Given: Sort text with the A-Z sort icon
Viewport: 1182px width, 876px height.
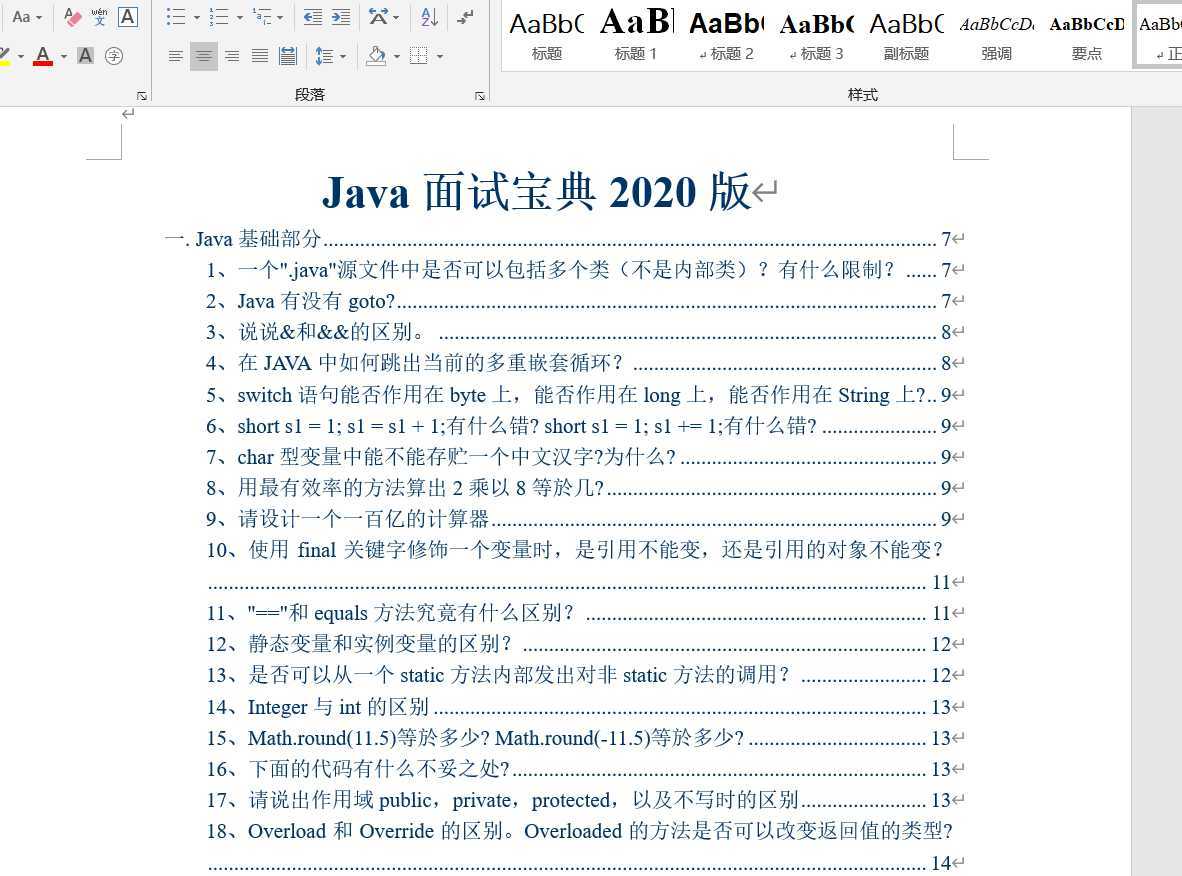Looking at the screenshot, I should [x=430, y=17].
